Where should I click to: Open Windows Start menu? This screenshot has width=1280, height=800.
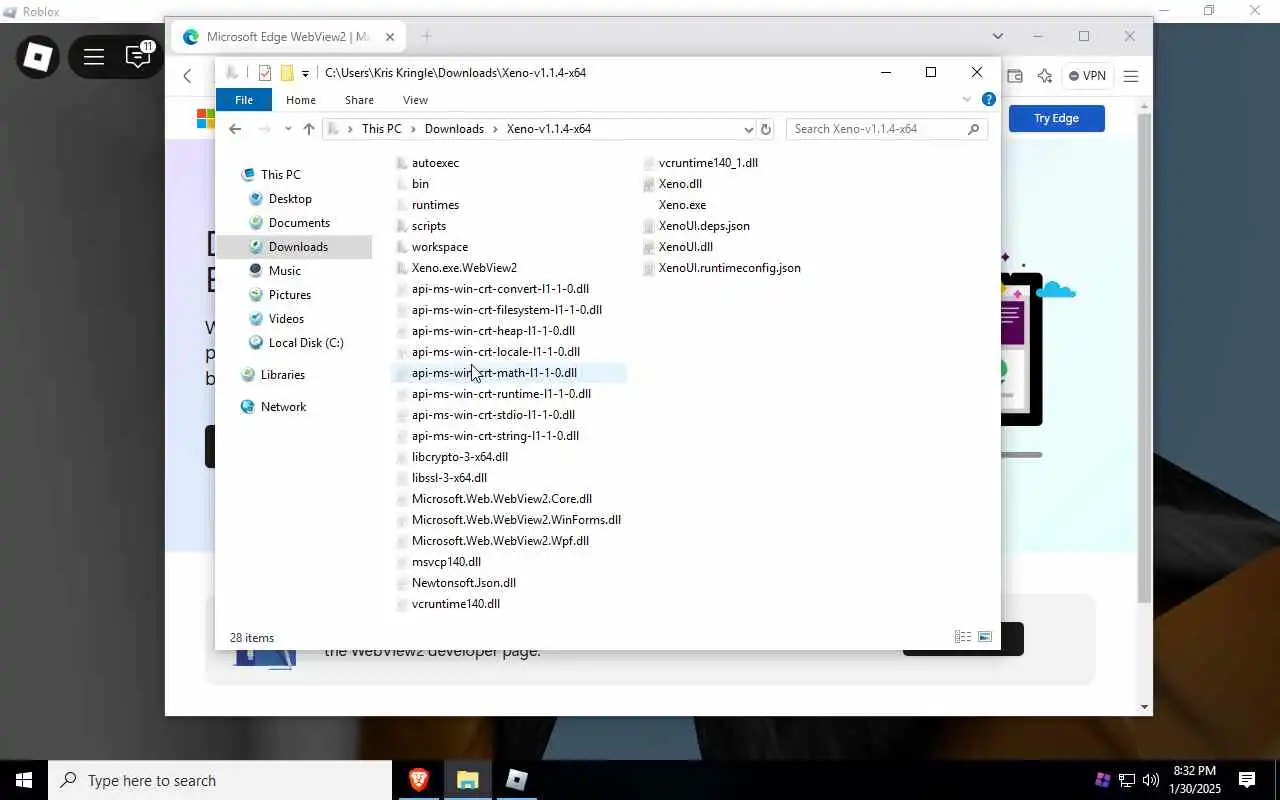coord(24,780)
